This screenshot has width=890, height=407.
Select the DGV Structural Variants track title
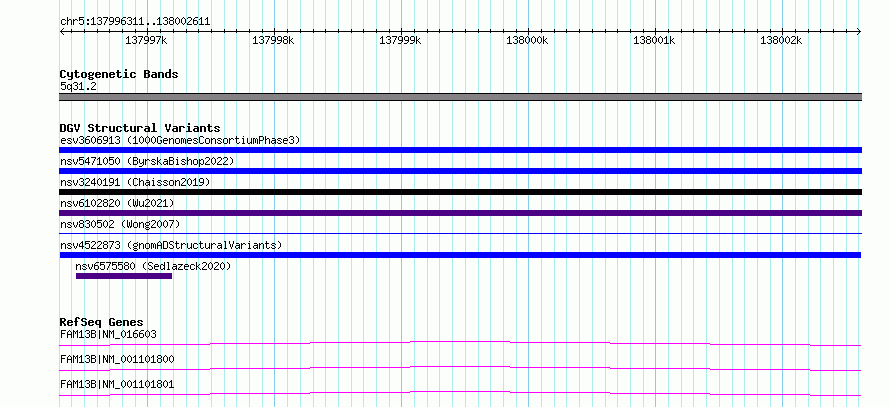(x=140, y=128)
